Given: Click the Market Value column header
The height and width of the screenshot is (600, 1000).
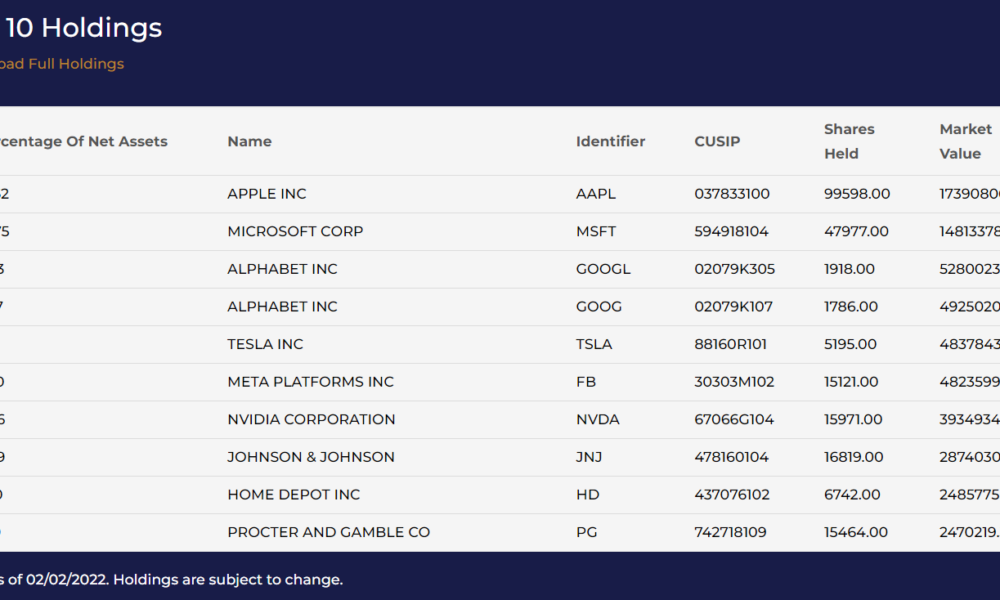Looking at the screenshot, I should [966, 141].
